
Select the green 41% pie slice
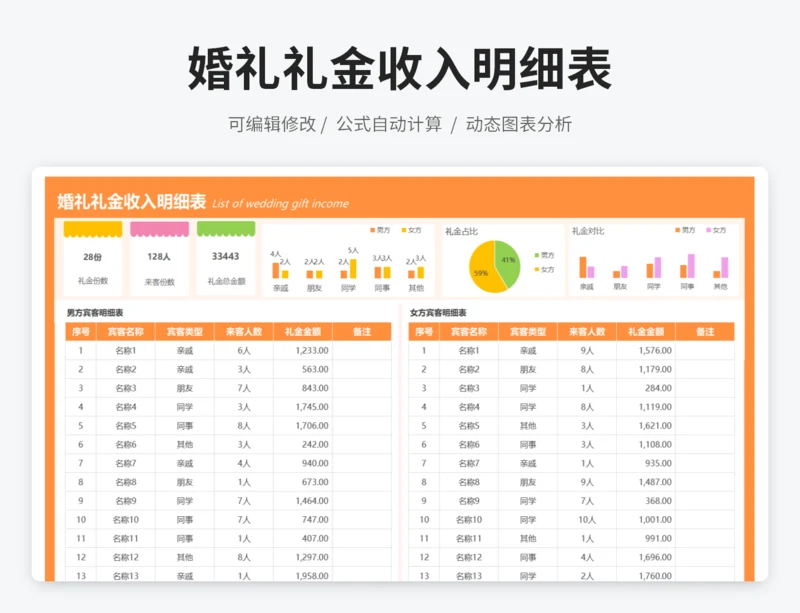508,263
